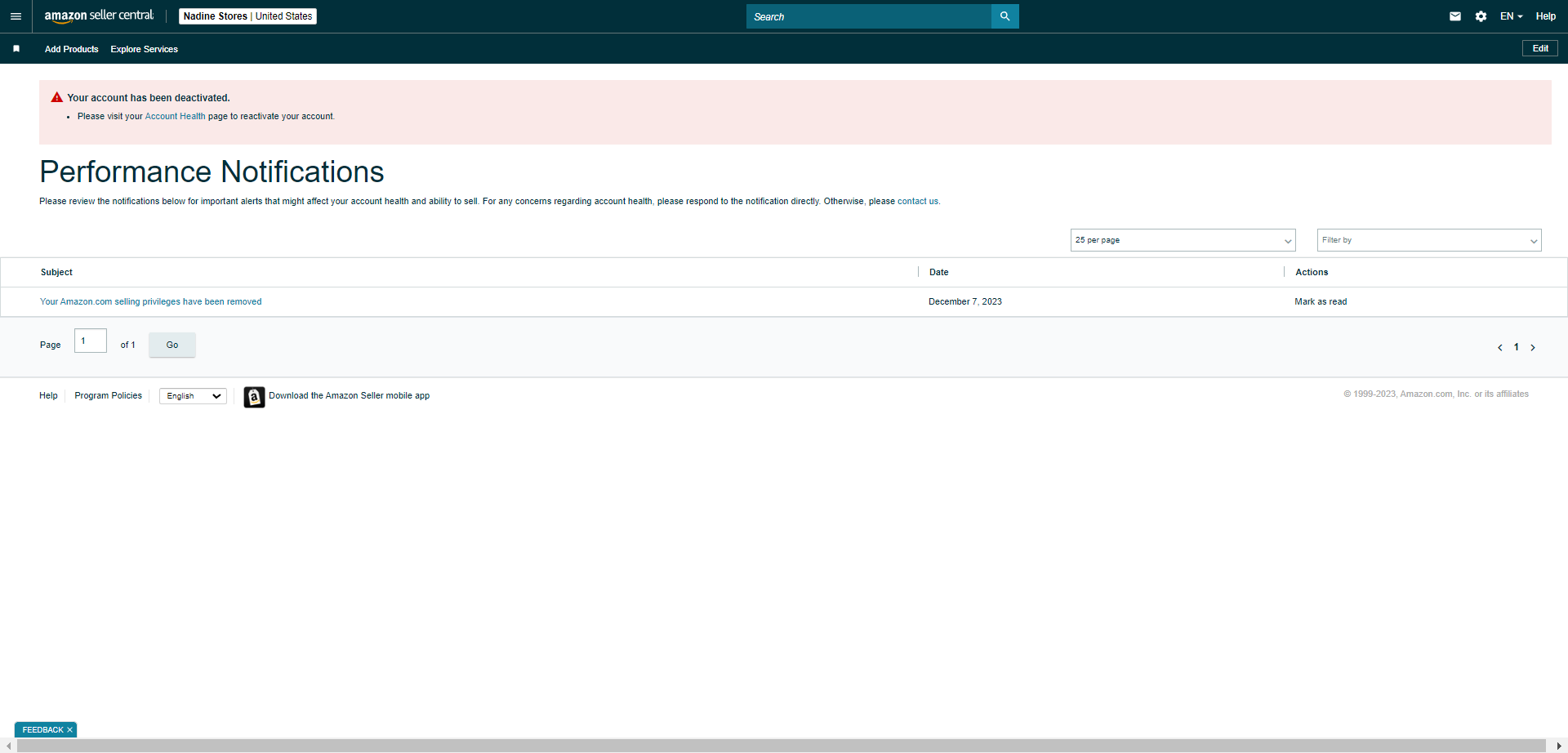This screenshot has height=753, width=1568.
Task: Click the Subject column header
Action: (56, 272)
